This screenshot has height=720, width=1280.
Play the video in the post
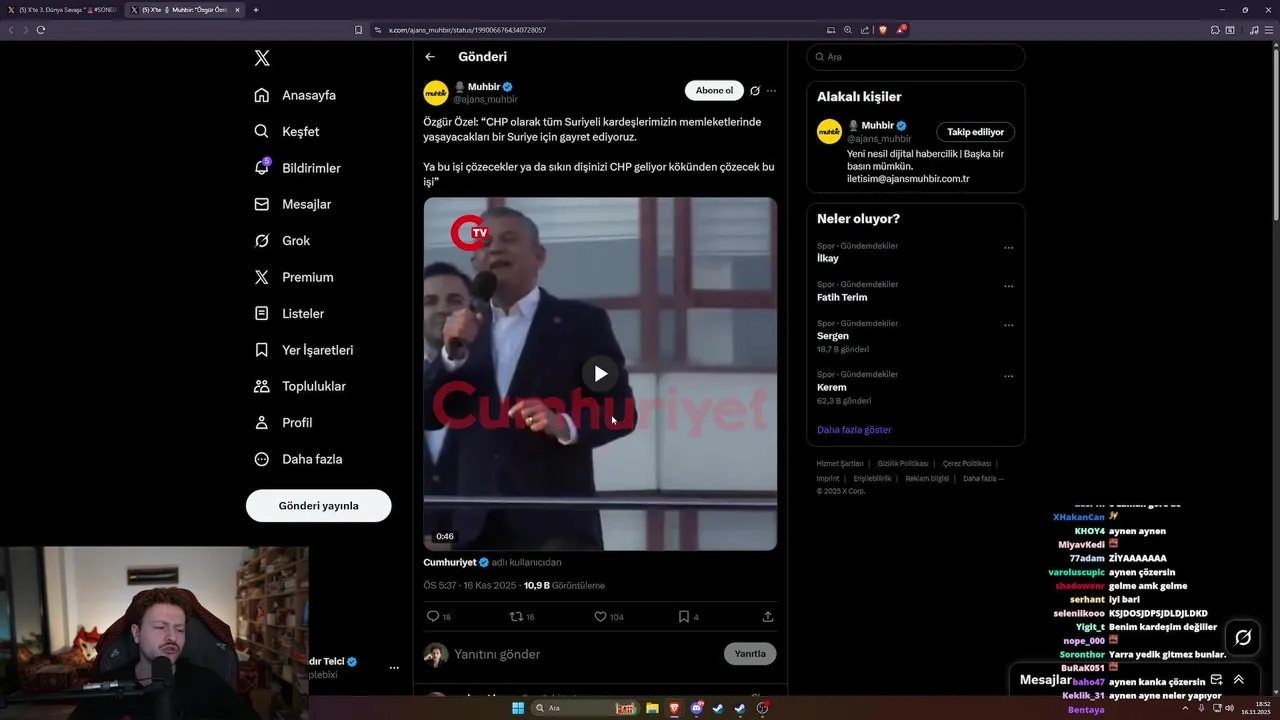pyautogui.click(x=600, y=373)
